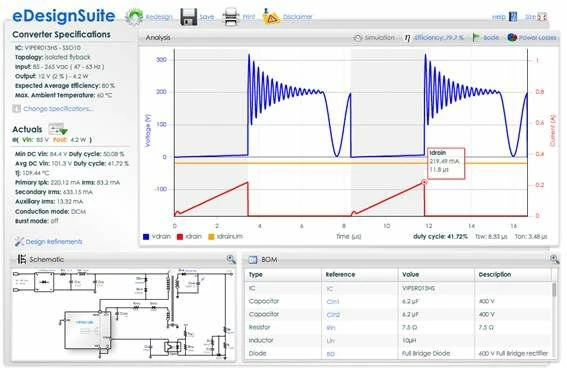Switch to the Bode analysis view
Screen dimensions: 567x368
tap(486, 38)
